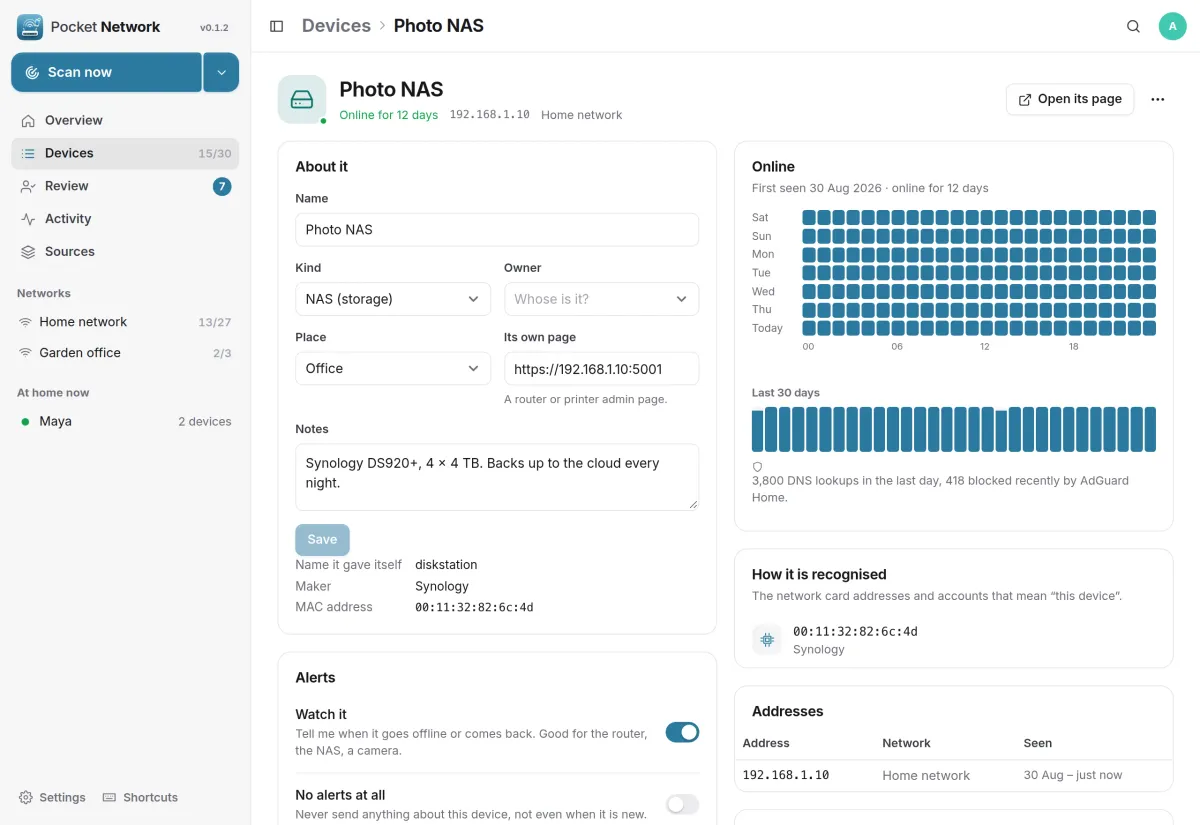
Task: Start a scan with Scan now
Action: point(107,72)
